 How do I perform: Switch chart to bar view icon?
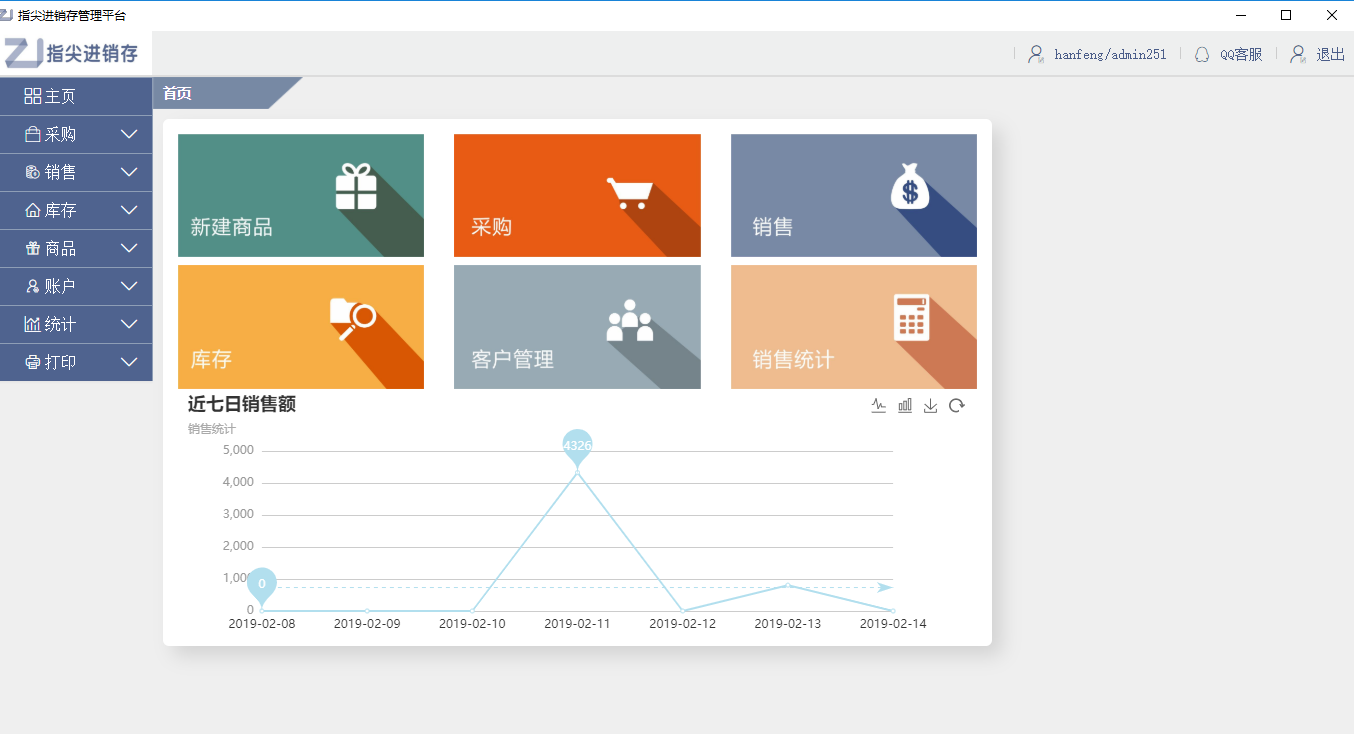coord(905,405)
